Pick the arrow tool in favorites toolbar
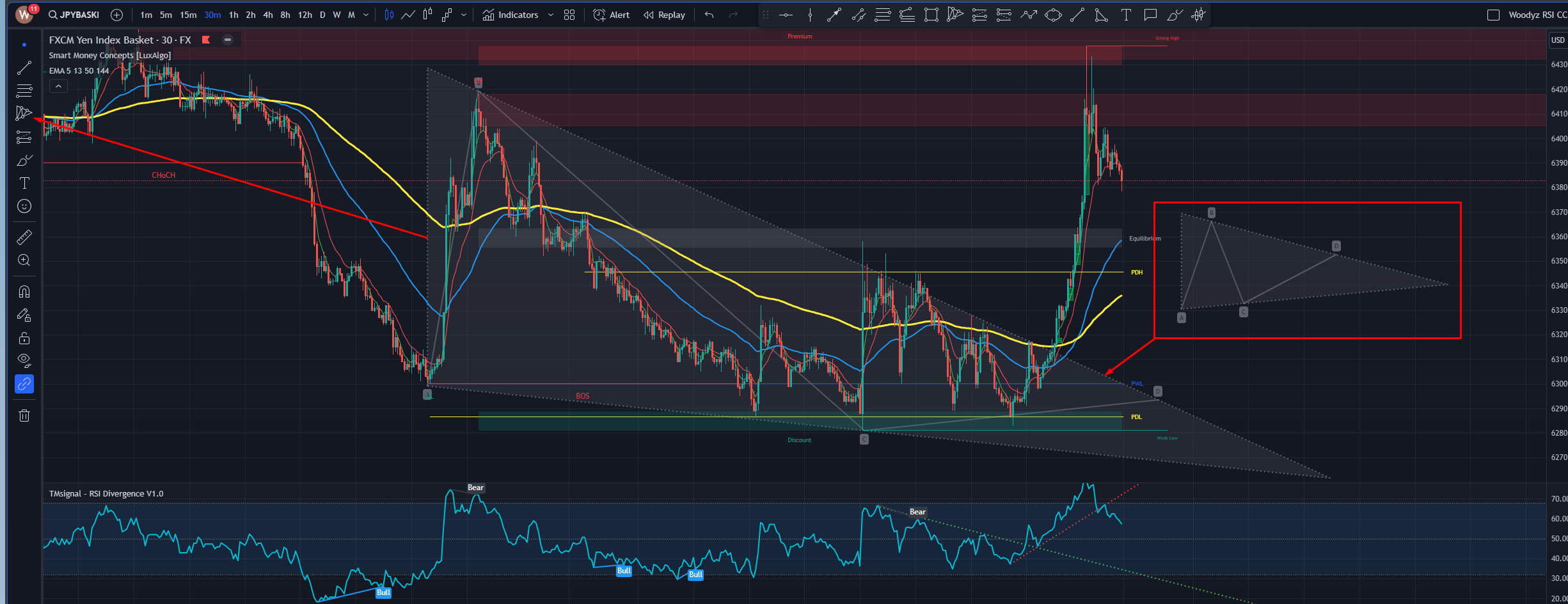Image resolution: width=1568 pixels, height=604 pixels. (x=834, y=15)
